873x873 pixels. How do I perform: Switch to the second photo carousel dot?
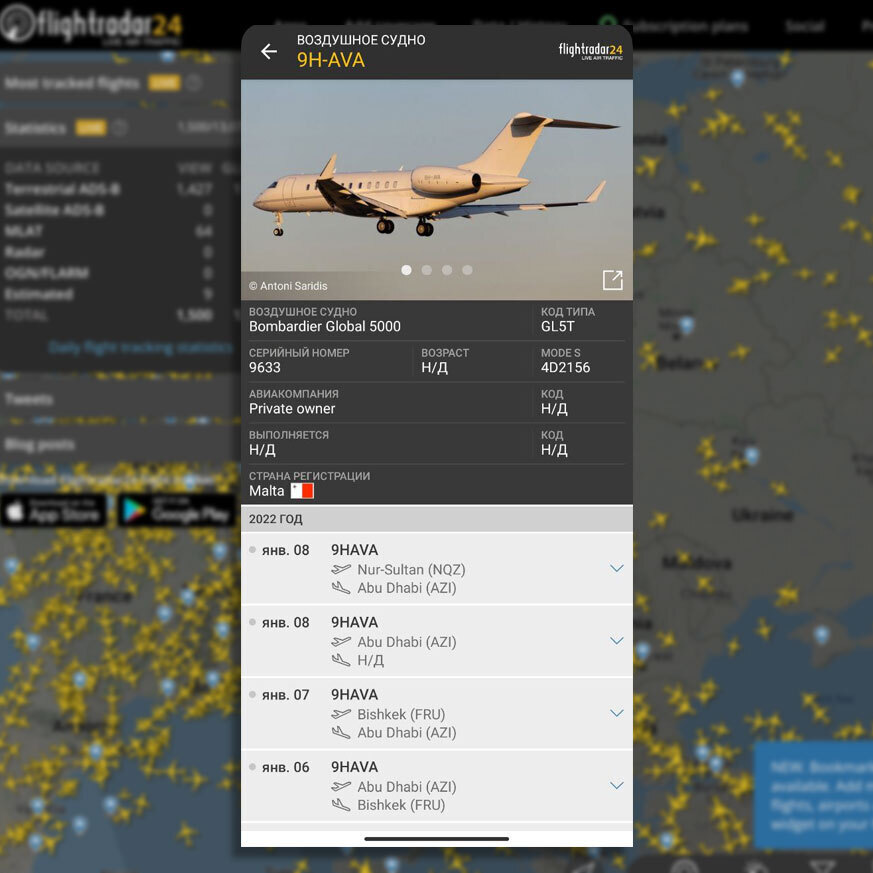[x=427, y=270]
